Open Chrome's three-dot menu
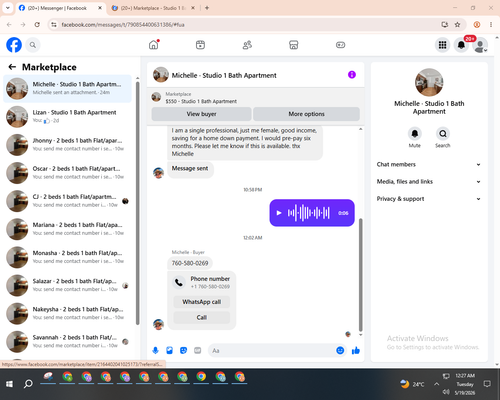500x400 pixels. click(491, 25)
